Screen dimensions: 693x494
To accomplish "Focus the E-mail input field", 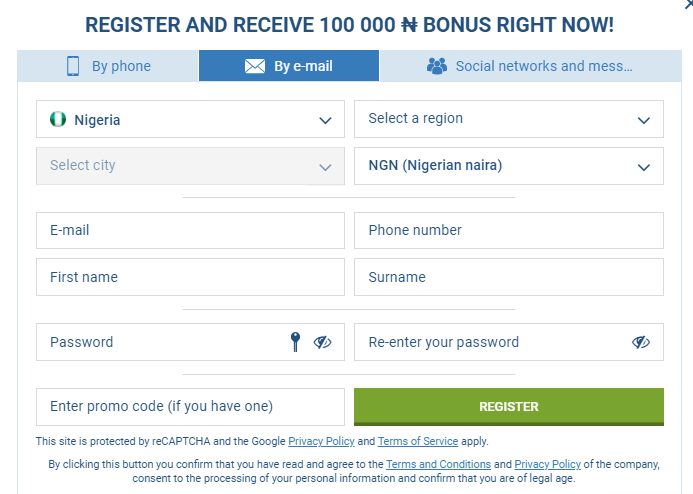I will point(190,231).
